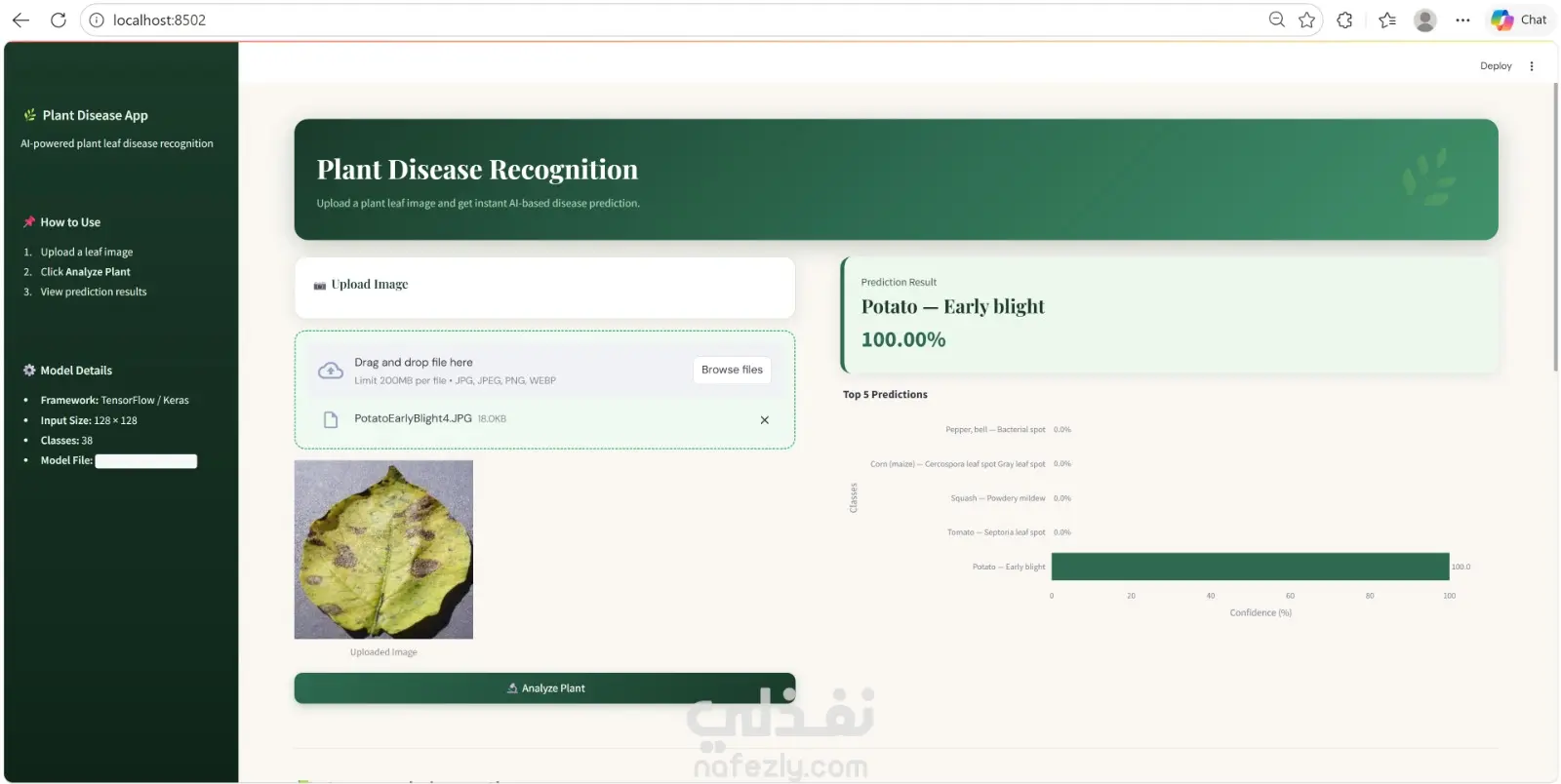Click the large 'Potato — Early blight' result heading
Screen dimensions: 1561x784
point(952,307)
